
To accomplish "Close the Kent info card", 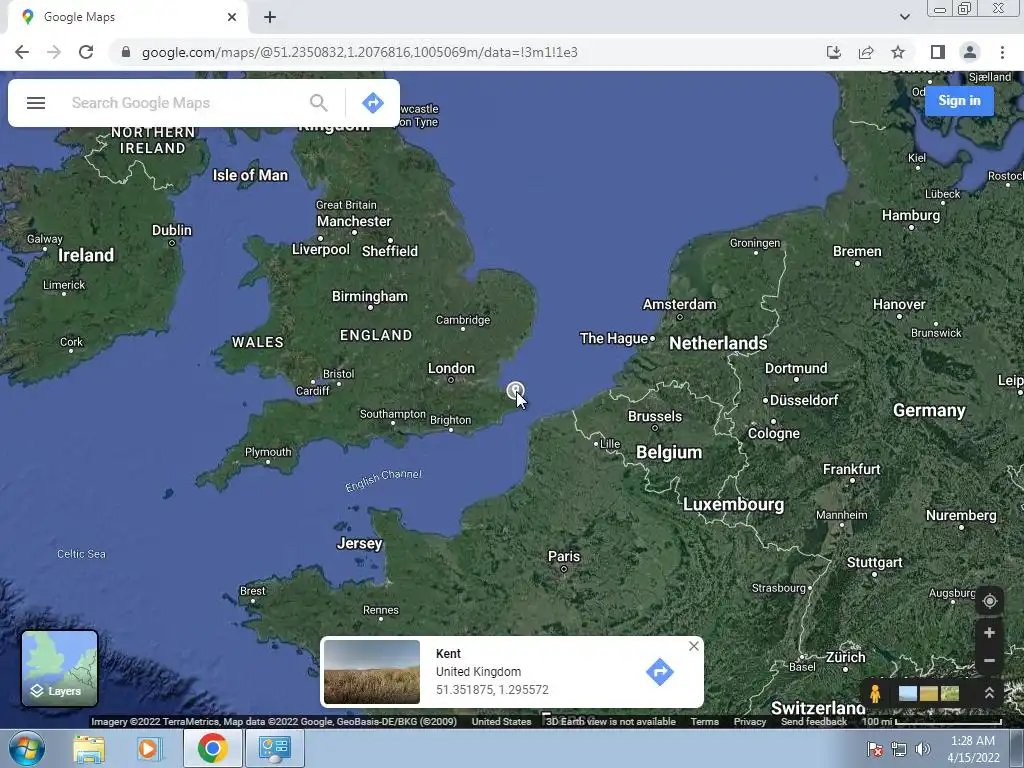I will (694, 646).
